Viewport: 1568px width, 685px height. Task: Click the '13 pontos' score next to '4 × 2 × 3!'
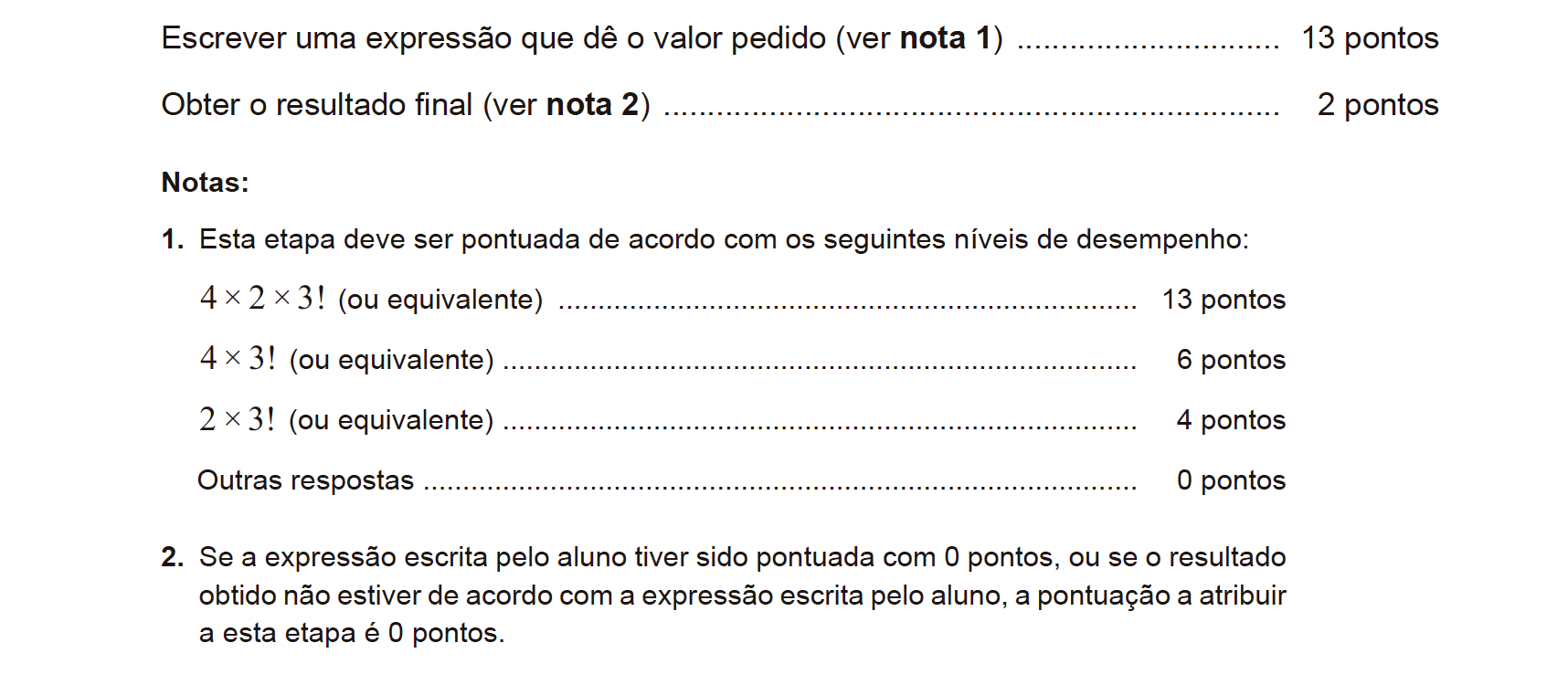pyautogui.click(x=1224, y=300)
